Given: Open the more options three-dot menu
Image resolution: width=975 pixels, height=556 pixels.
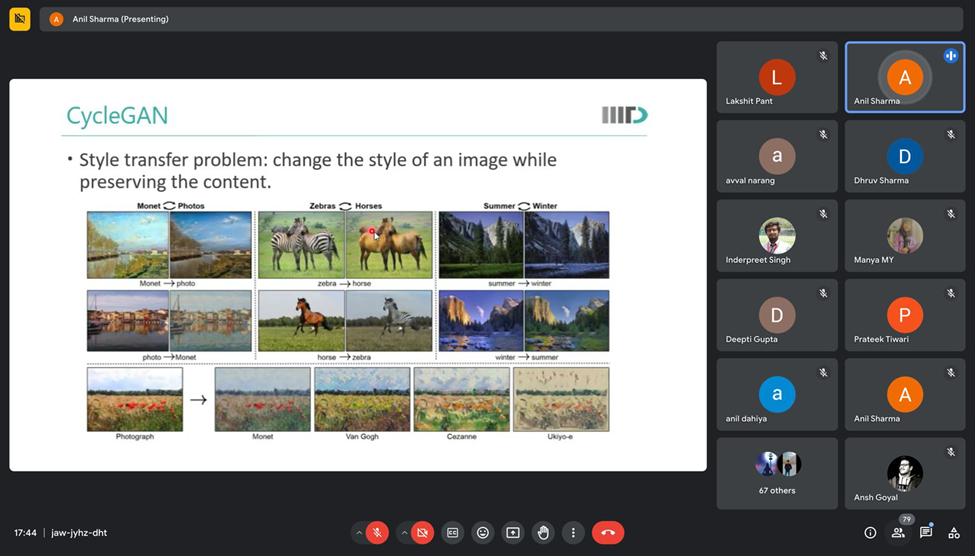Looking at the screenshot, I should (x=573, y=533).
